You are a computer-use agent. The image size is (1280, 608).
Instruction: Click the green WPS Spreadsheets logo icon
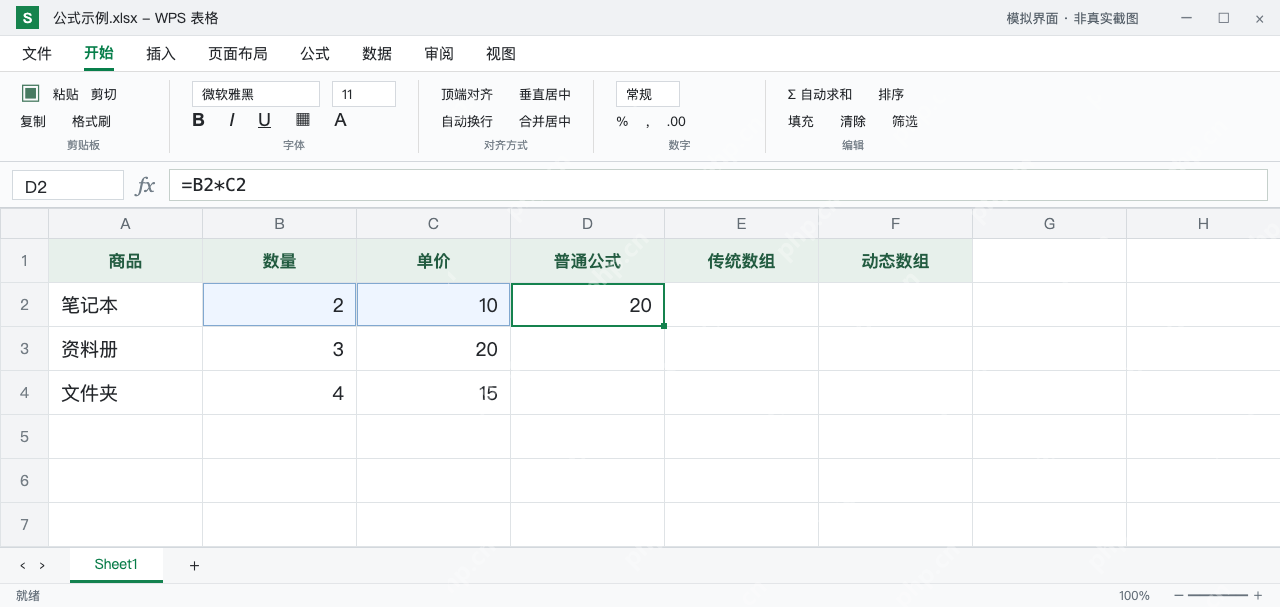click(x=28, y=18)
